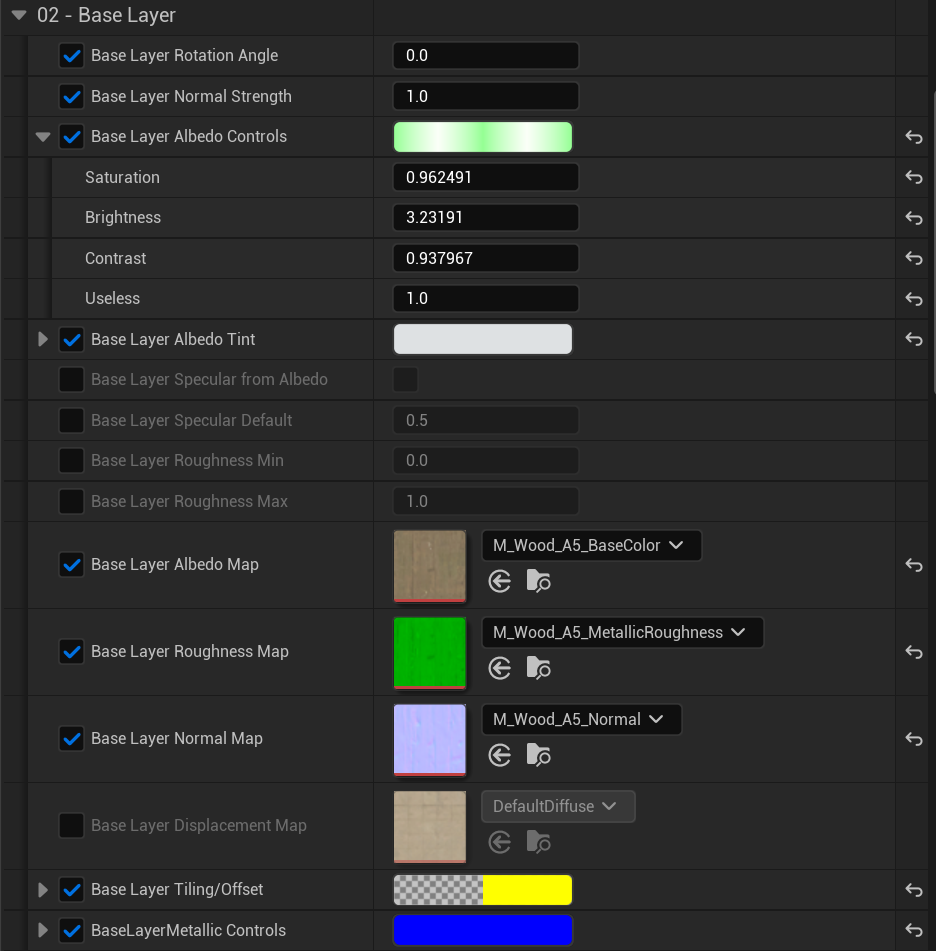This screenshot has width=936, height=951.
Task: Browse to Albedo Map in Content Browser
Action: (x=538, y=581)
